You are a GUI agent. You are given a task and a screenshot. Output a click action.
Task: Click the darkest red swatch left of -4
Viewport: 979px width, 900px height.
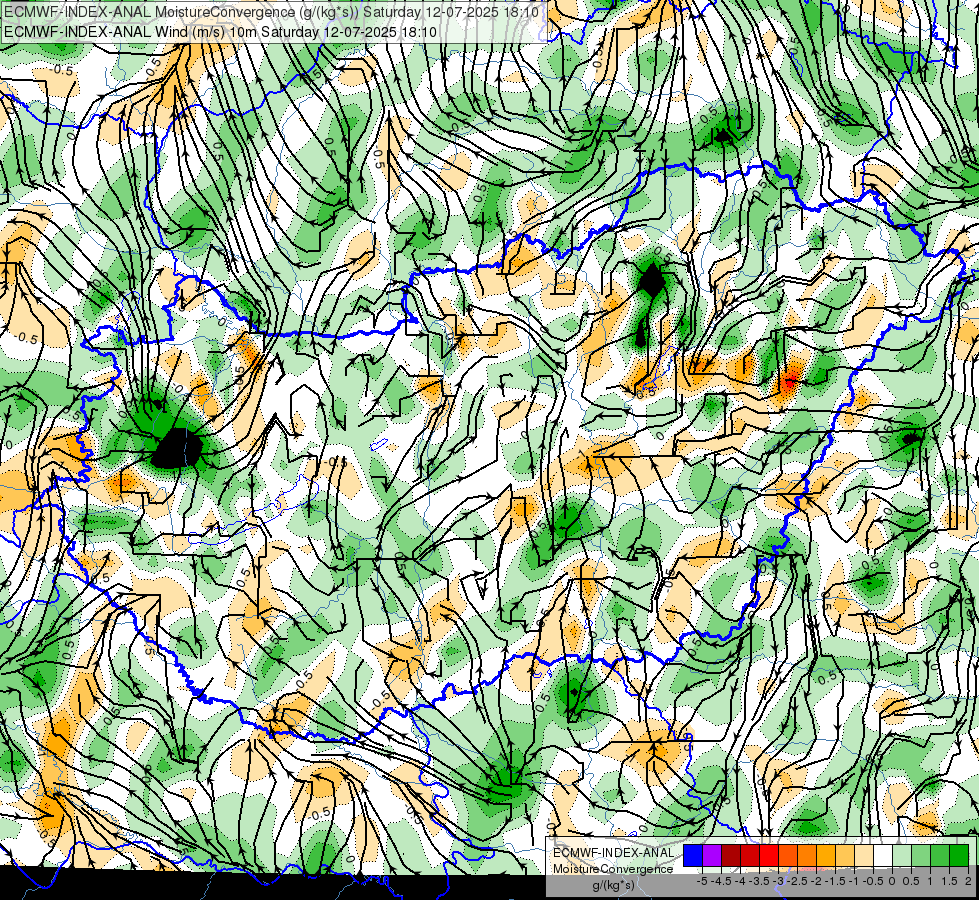point(731,855)
